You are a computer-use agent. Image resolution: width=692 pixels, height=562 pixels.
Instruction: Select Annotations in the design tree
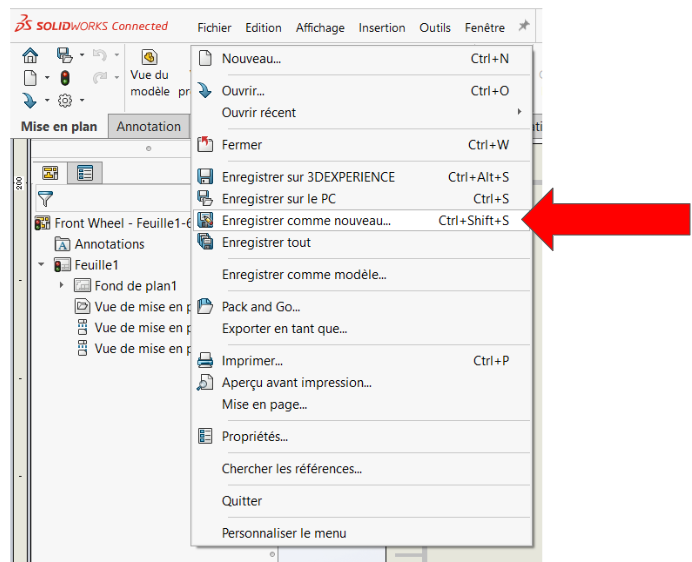[x=109, y=244]
